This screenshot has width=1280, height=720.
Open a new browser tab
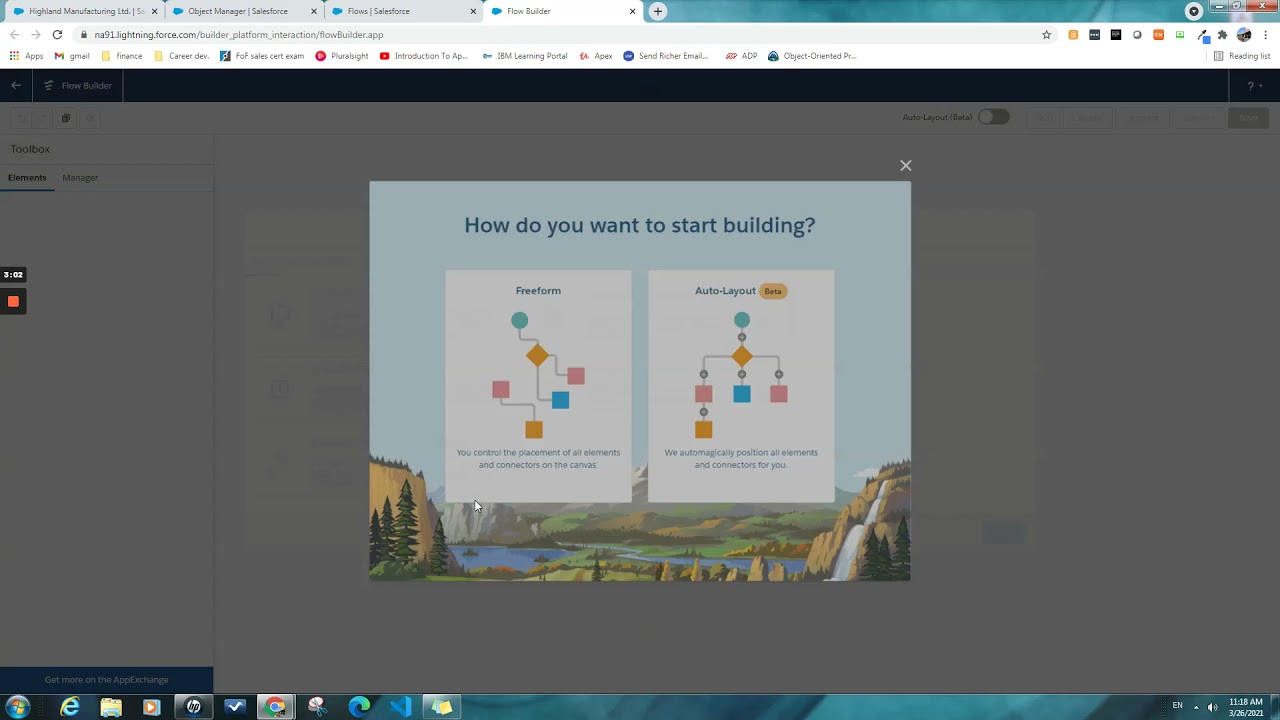click(657, 11)
